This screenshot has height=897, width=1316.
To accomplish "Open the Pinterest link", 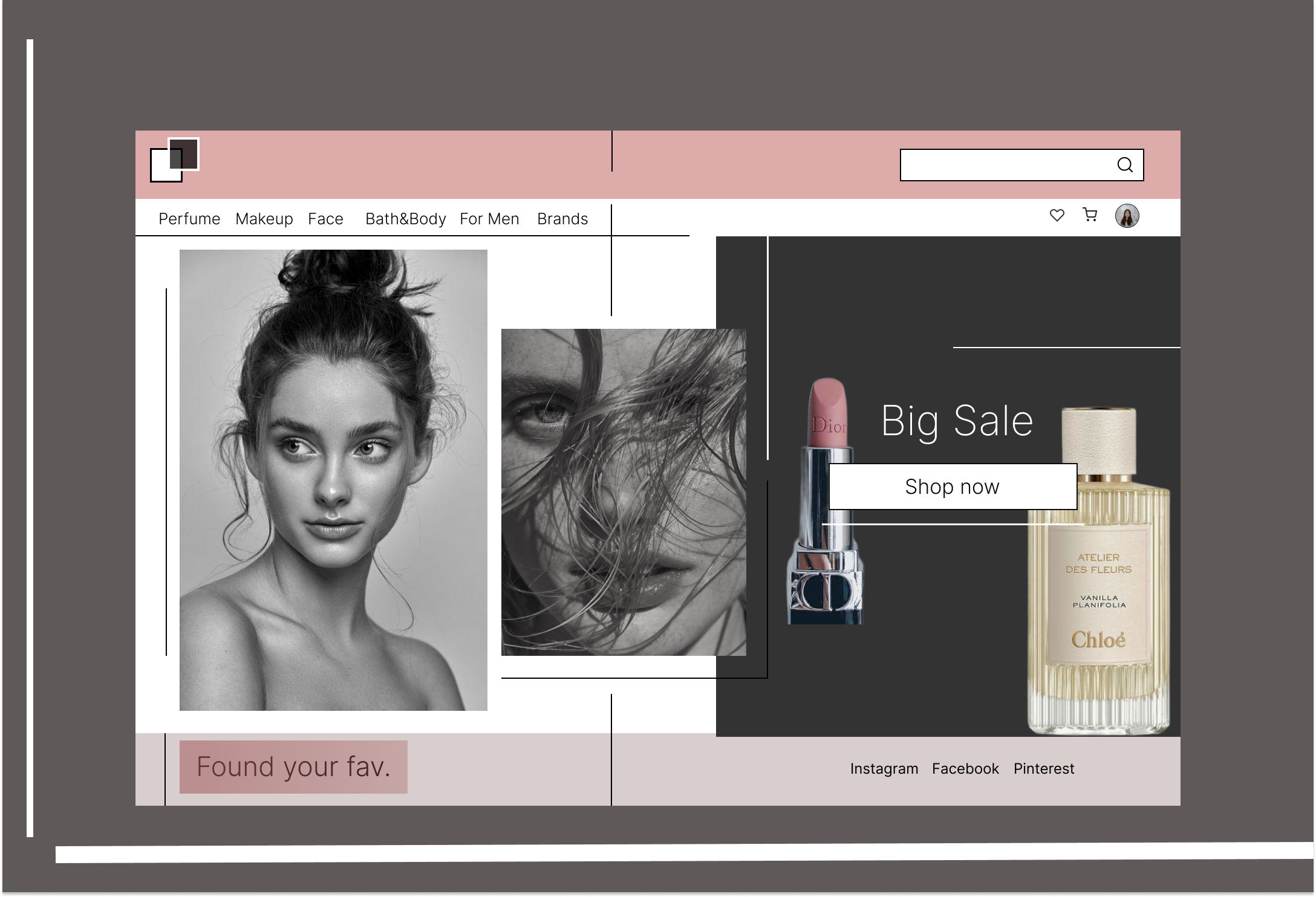I will pos(1044,769).
